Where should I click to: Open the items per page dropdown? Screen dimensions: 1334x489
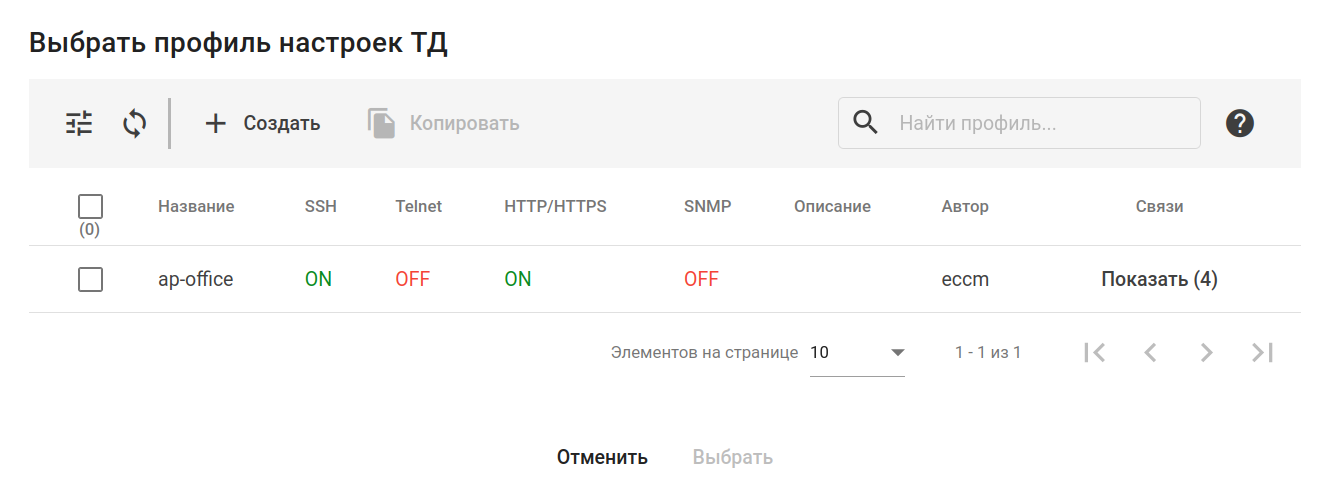pos(857,353)
